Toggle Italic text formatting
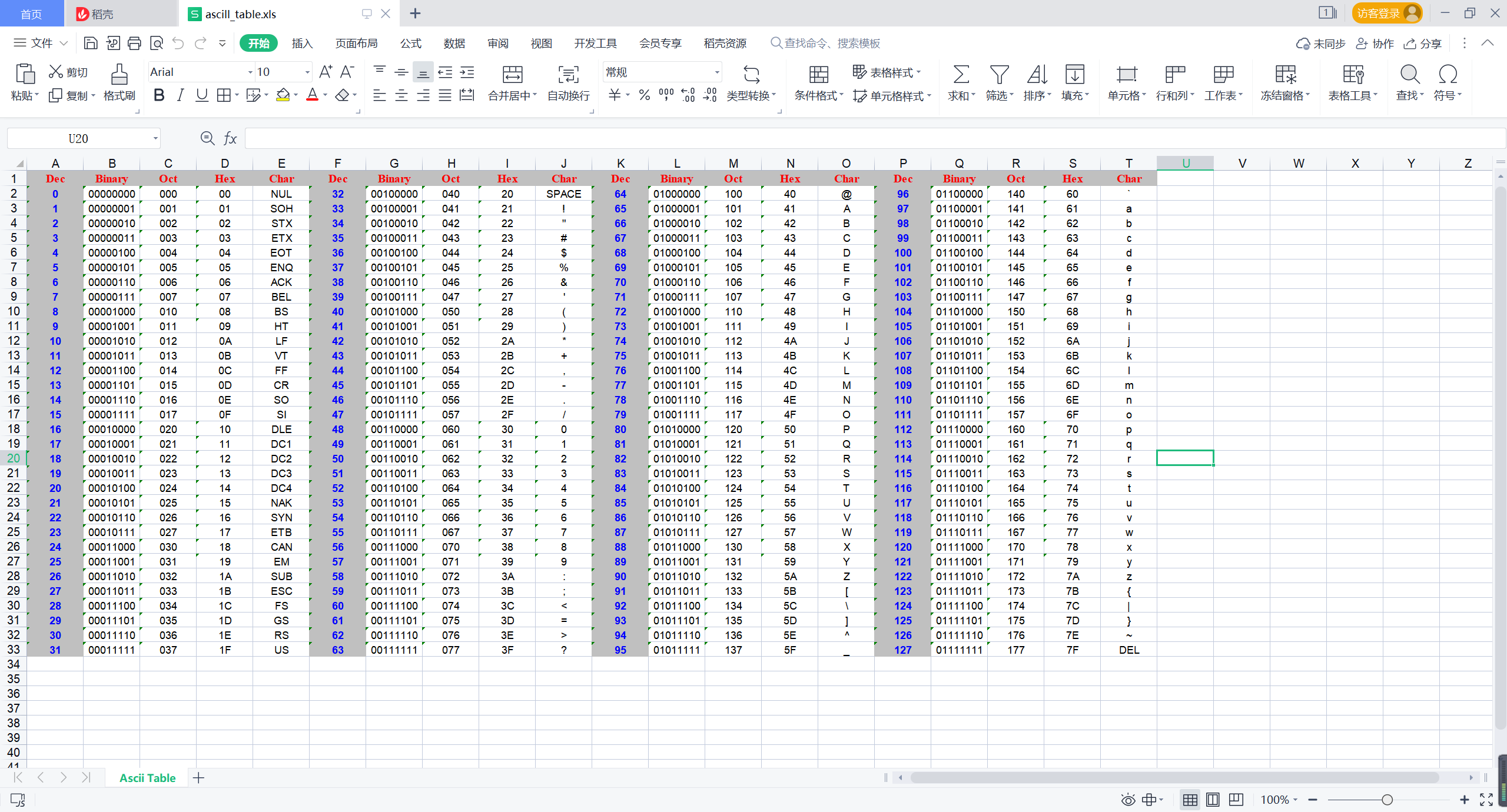The height and width of the screenshot is (812, 1507). pos(180,95)
